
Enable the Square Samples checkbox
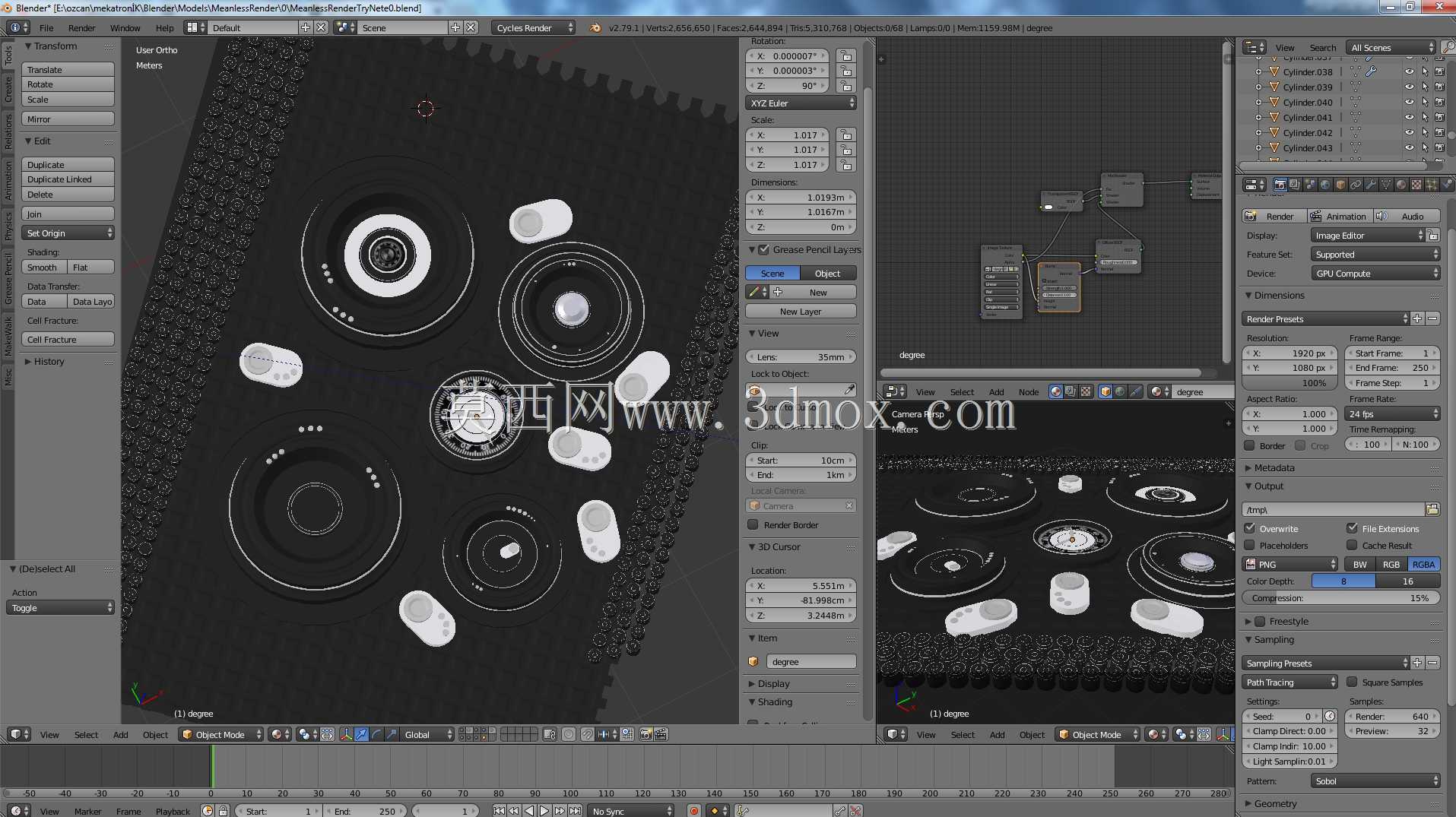[x=1352, y=682]
